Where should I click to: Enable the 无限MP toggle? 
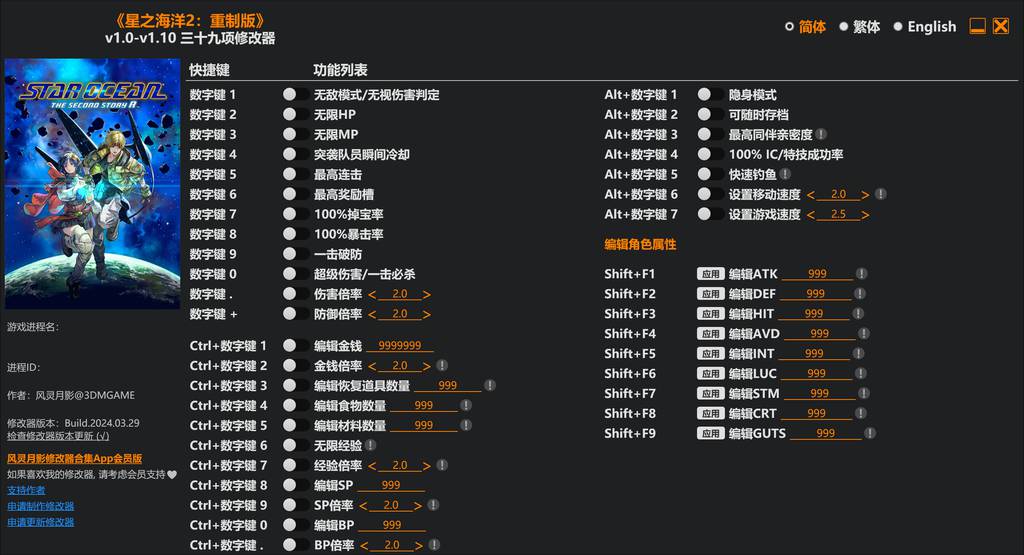[x=295, y=135]
